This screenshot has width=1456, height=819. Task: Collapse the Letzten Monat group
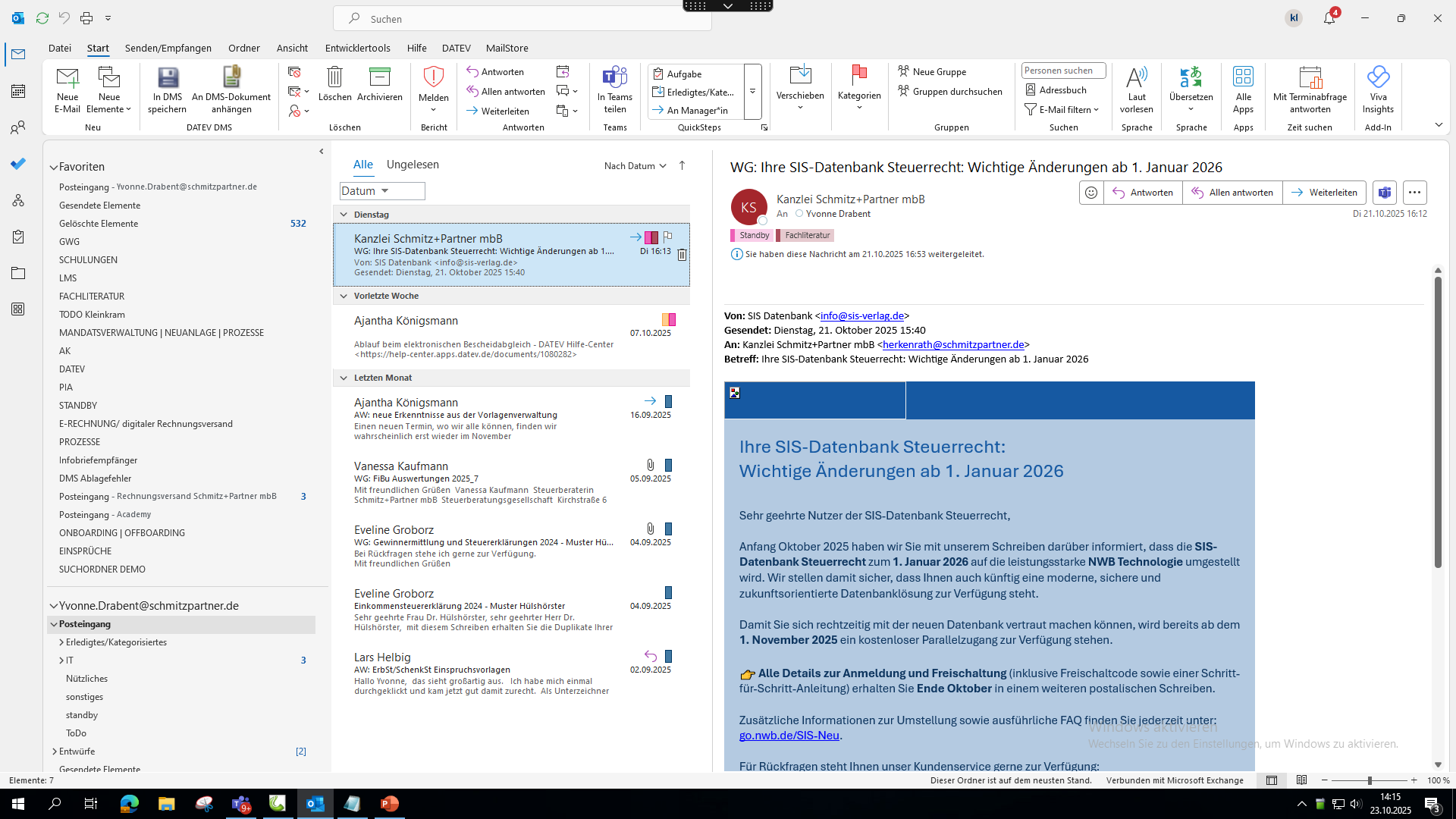click(x=344, y=378)
